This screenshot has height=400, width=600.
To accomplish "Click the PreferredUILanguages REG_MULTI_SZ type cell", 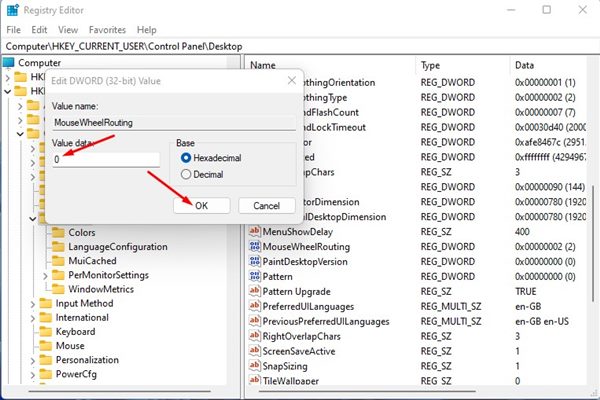I will (451, 306).
